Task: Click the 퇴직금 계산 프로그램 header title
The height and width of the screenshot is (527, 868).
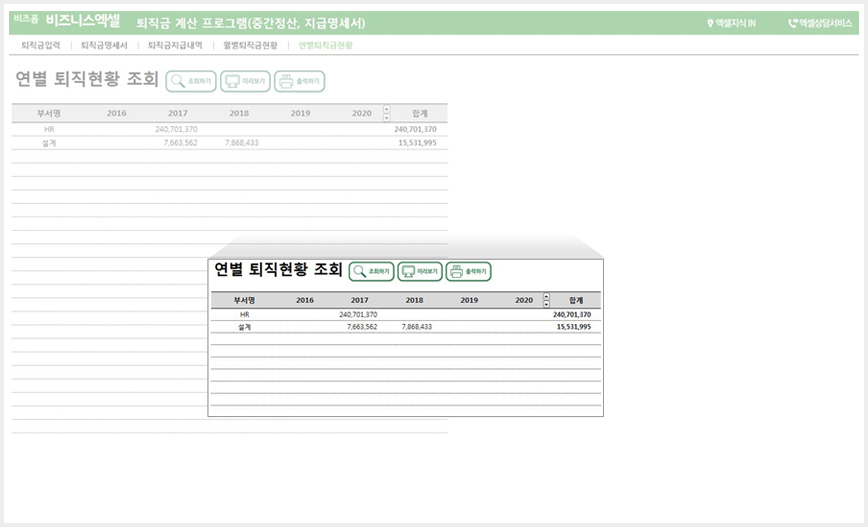Action: (251, 23)
